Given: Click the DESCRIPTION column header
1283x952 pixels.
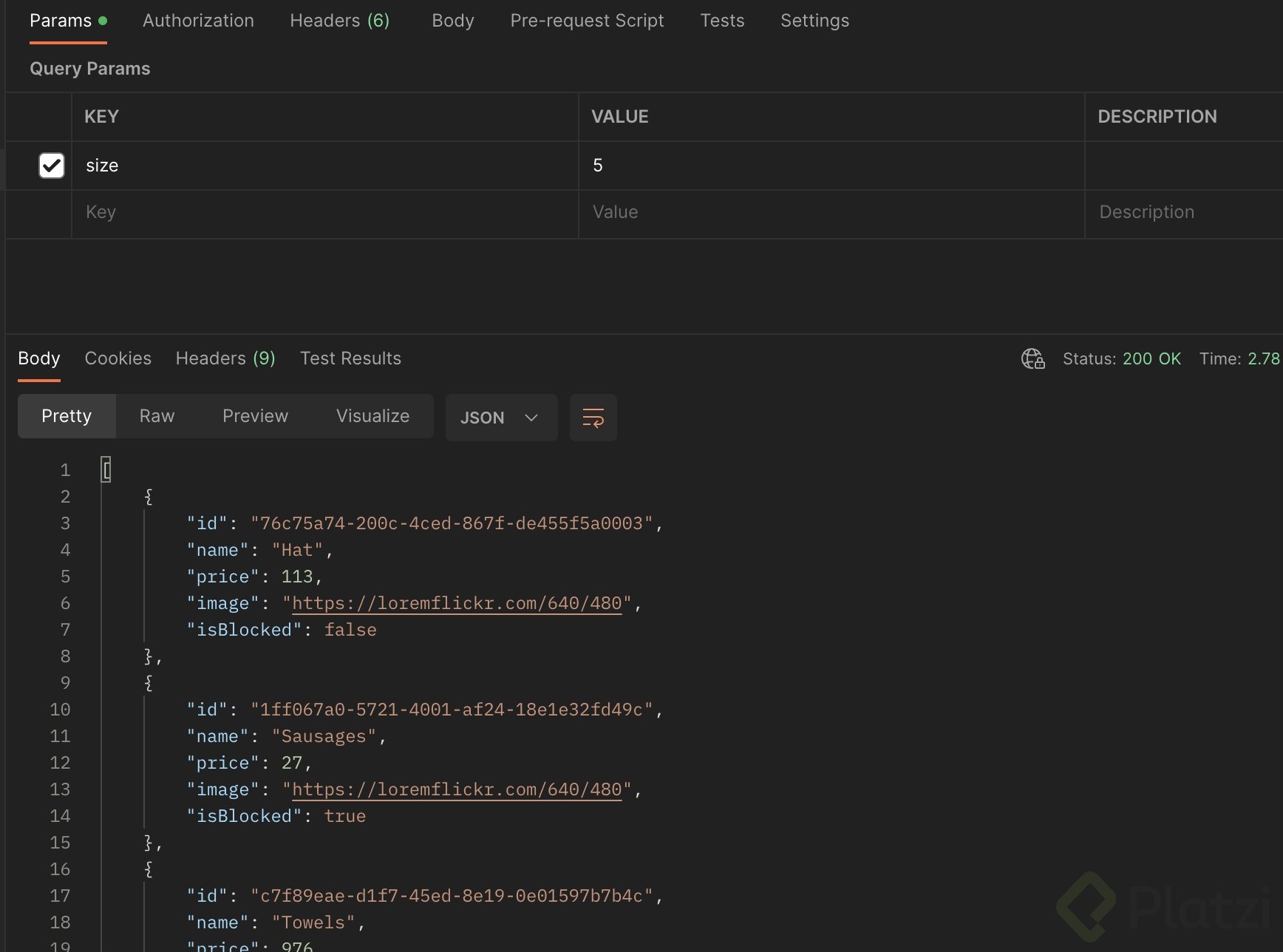Looking at the screenshot, I should coord(1157,117).
